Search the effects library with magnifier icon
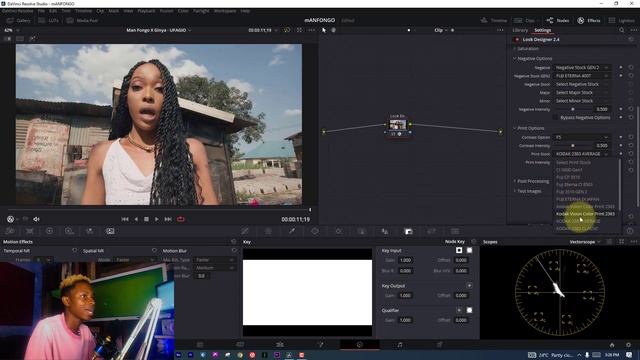The width and height of the screenshot is (640, 360). tap(622, 30)
